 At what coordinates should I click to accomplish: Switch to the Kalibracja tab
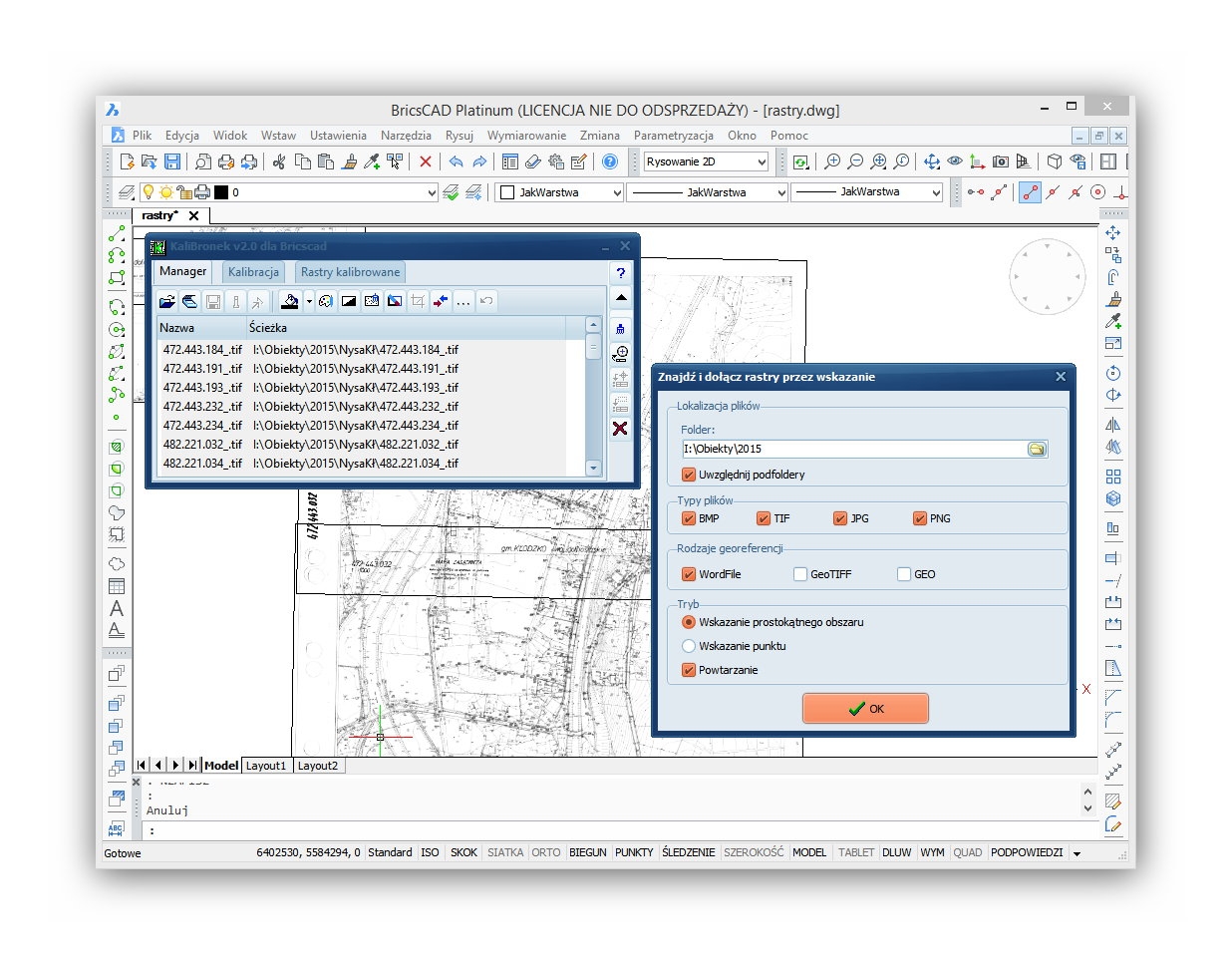(253, 272)
